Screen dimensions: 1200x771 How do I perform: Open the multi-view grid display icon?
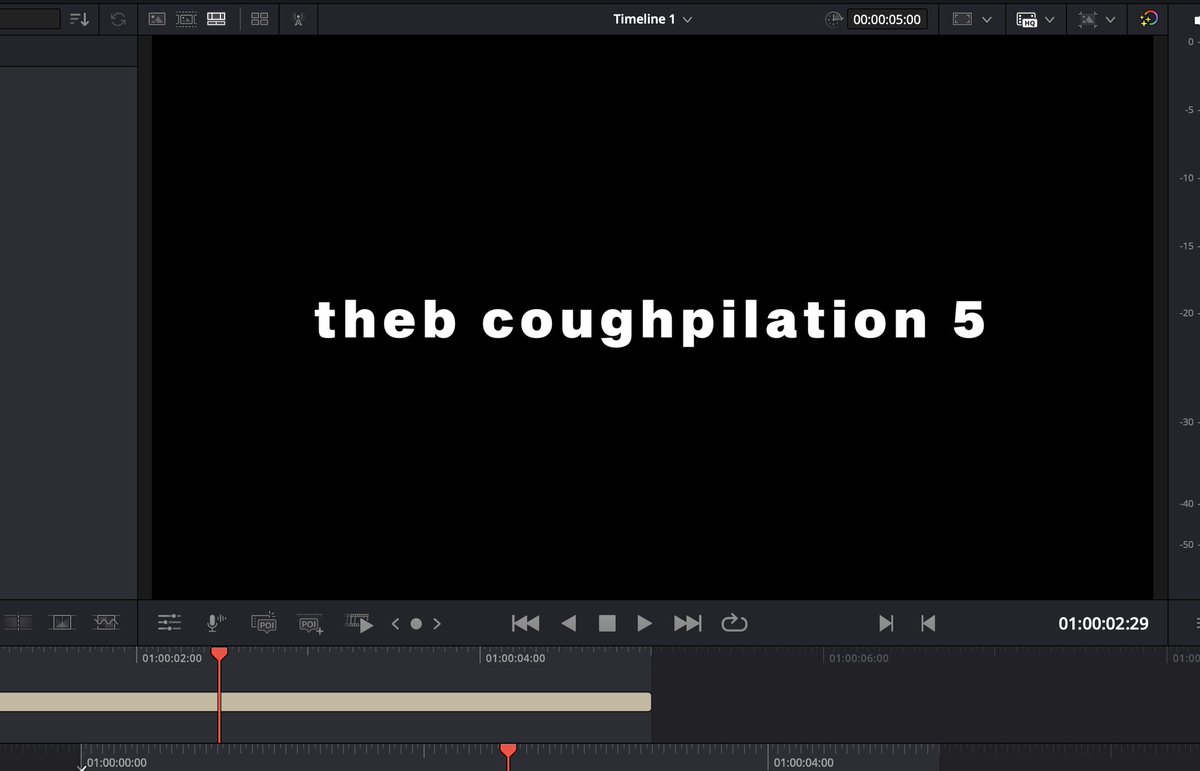[260, 19]
